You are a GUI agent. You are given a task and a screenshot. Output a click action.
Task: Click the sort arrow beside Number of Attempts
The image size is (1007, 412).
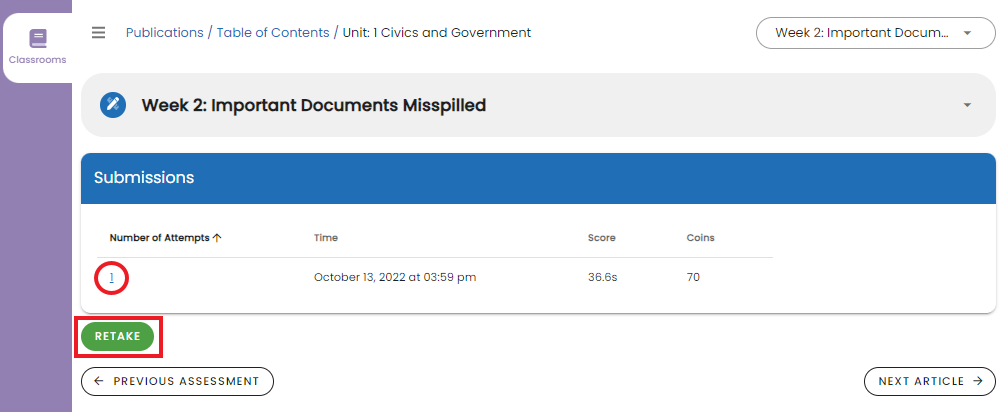217,238
